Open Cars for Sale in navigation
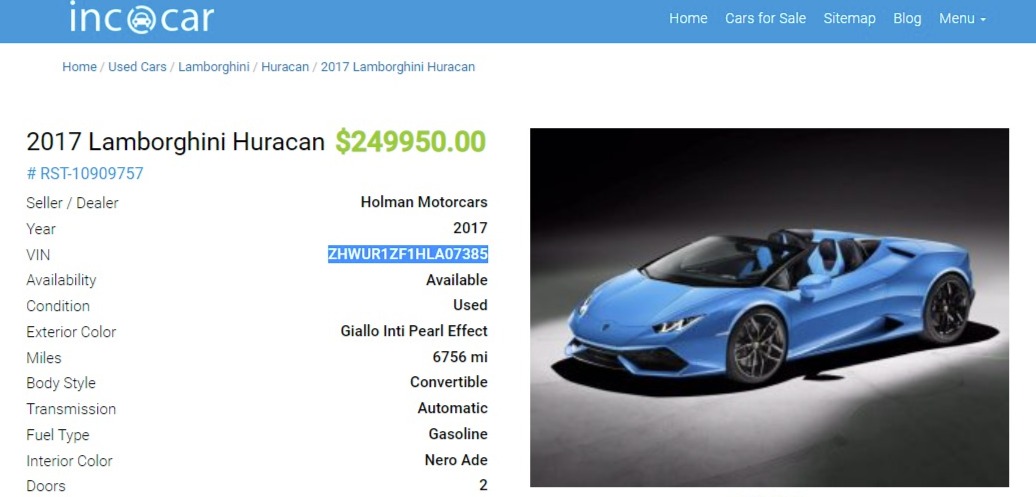The height and width of the screenshot is (497, 1036). (x=765, y=19)
